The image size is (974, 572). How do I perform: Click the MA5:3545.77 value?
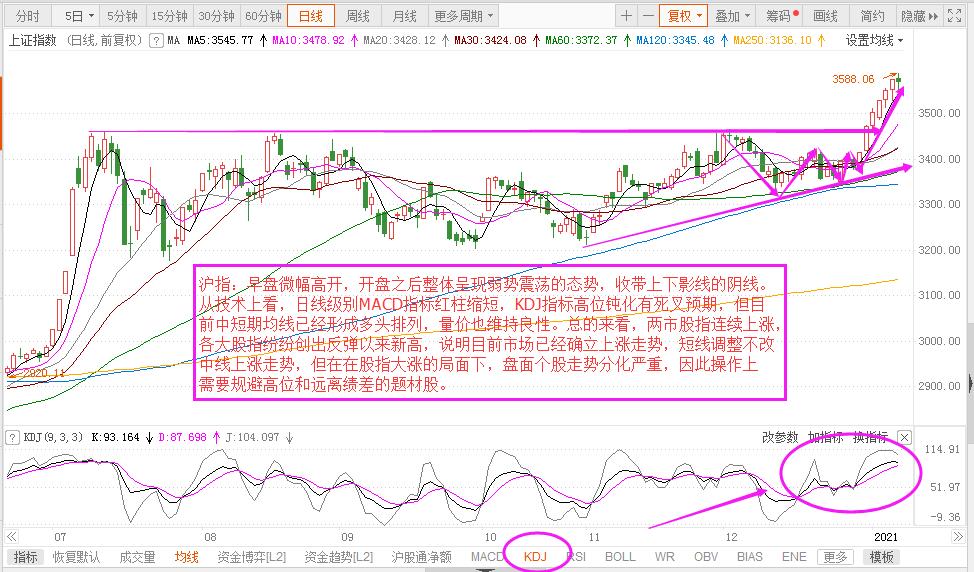(x=221, y=40)
